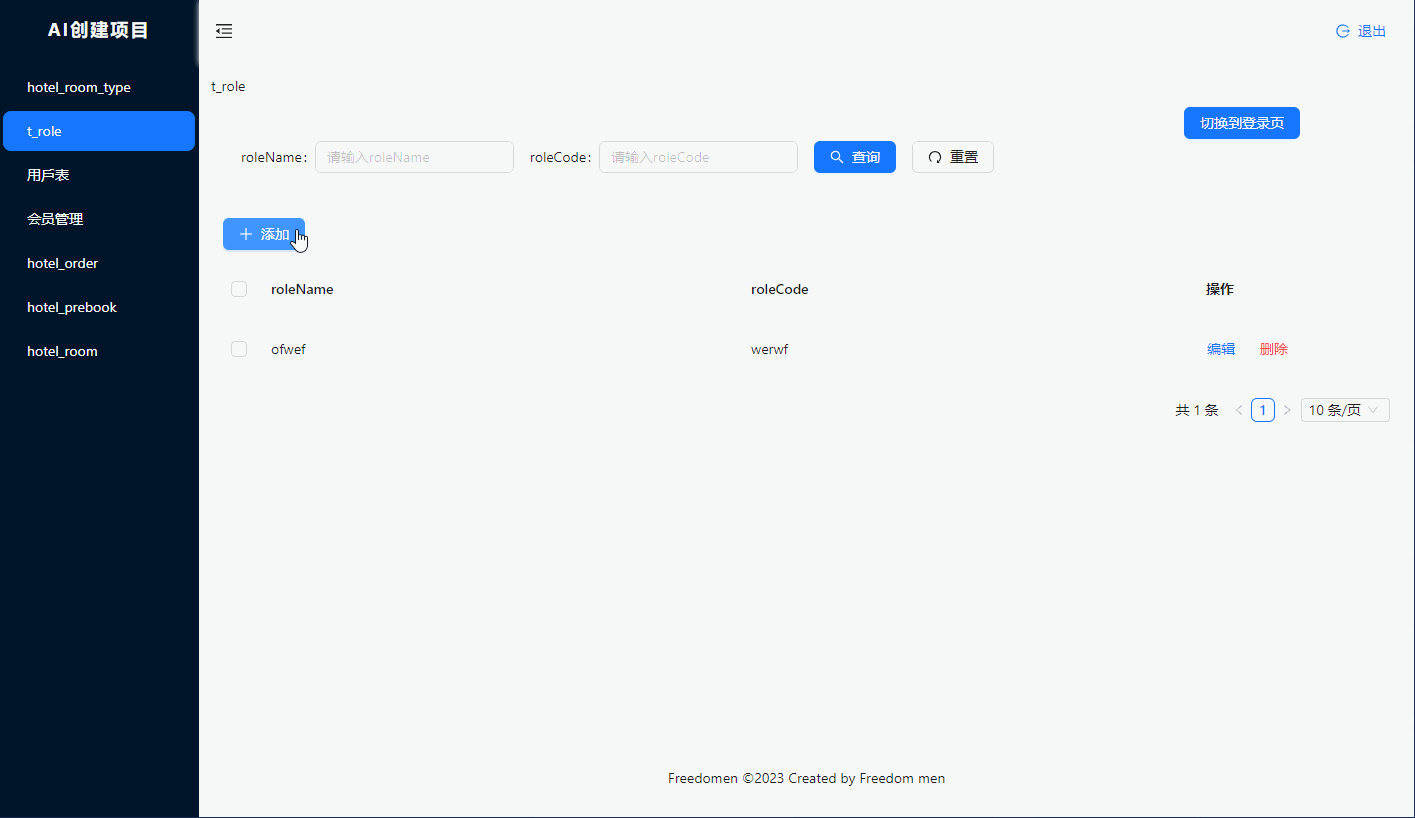Viewport: 1415px width, 818px height.
Task: Click the 查询 search button
Action: click(855, 157)
